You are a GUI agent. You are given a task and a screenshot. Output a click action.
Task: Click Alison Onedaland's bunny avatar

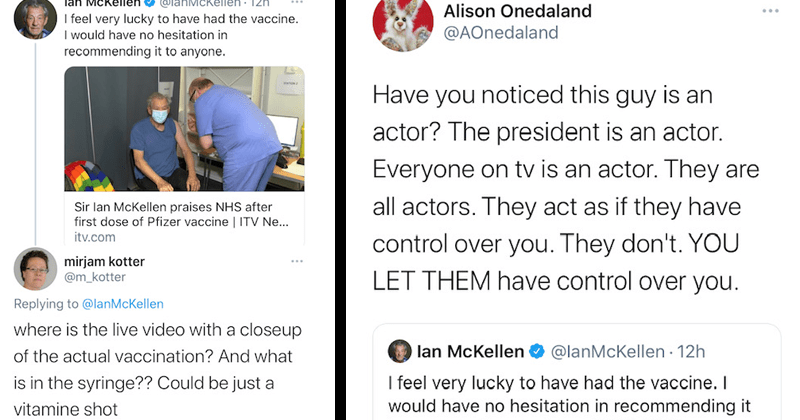click(401, 22)
